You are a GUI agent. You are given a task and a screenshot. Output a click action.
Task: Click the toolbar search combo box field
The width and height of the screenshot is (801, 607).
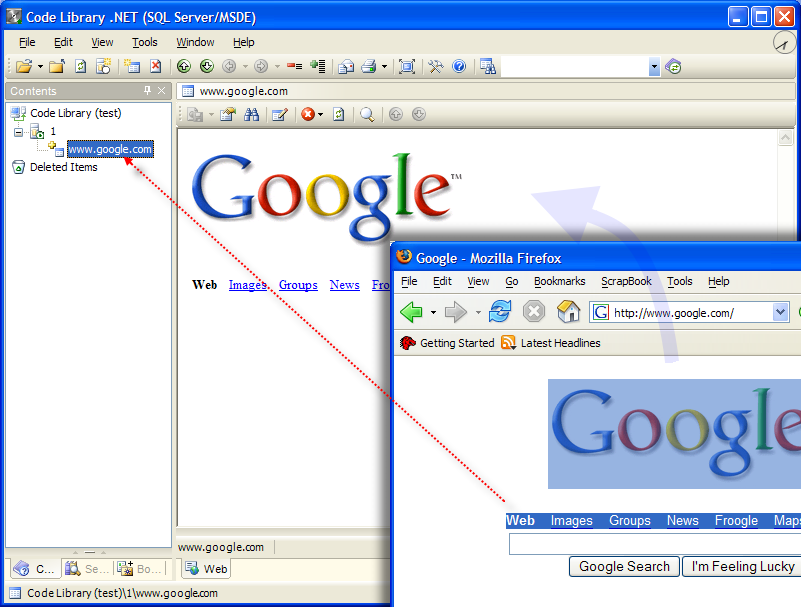coord(575,67)
